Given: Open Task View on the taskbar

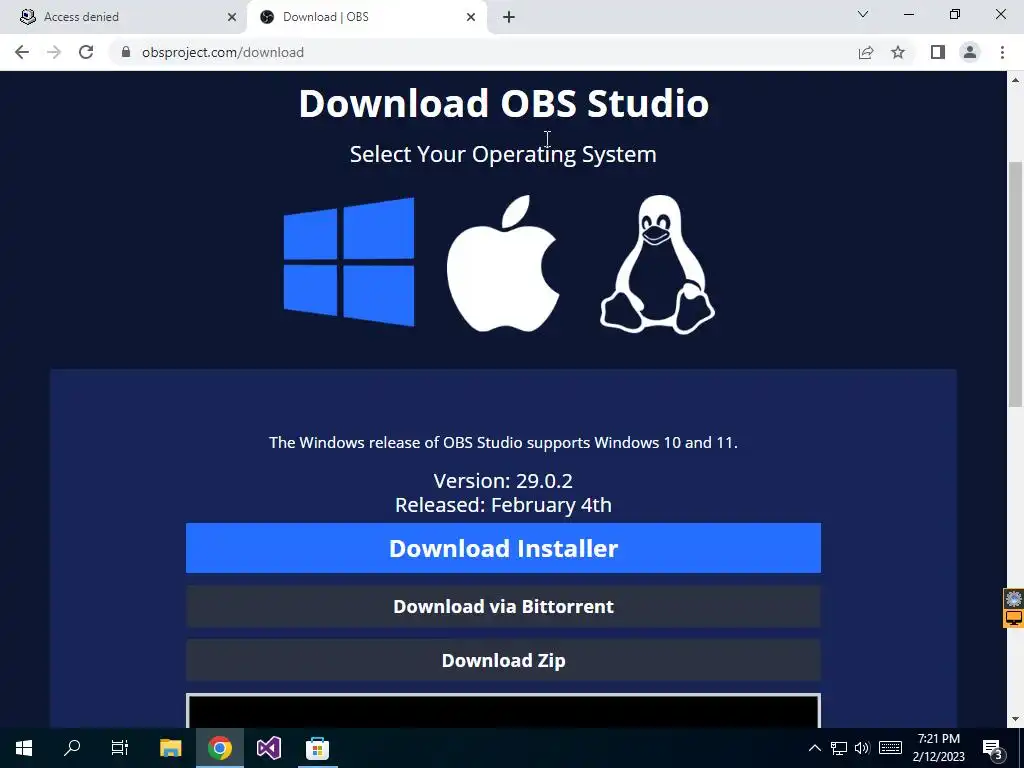Looking at the screenshot, I should coord(120,748).
